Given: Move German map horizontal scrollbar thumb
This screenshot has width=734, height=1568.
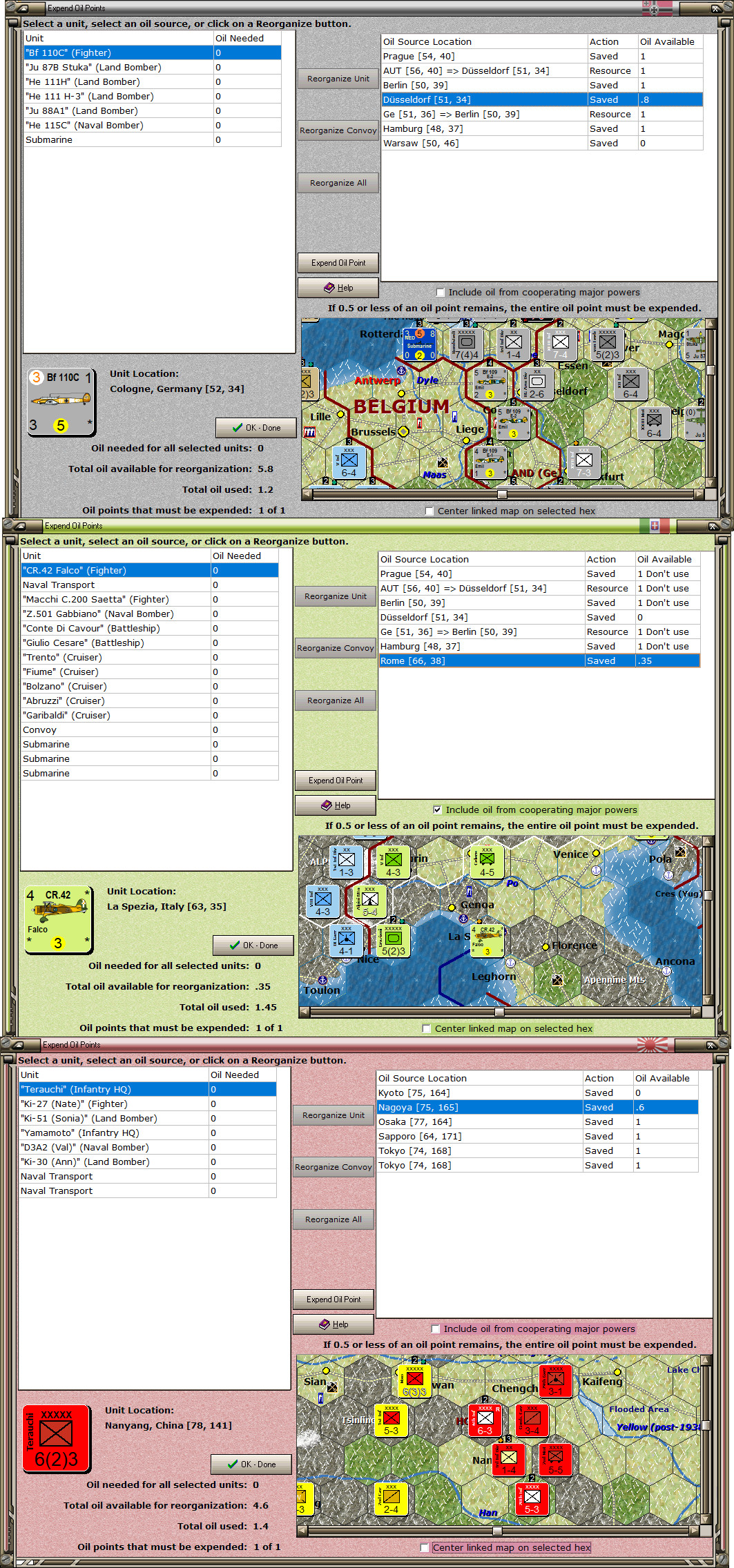Looking at the screenshot, I should [x=502, y=494].
